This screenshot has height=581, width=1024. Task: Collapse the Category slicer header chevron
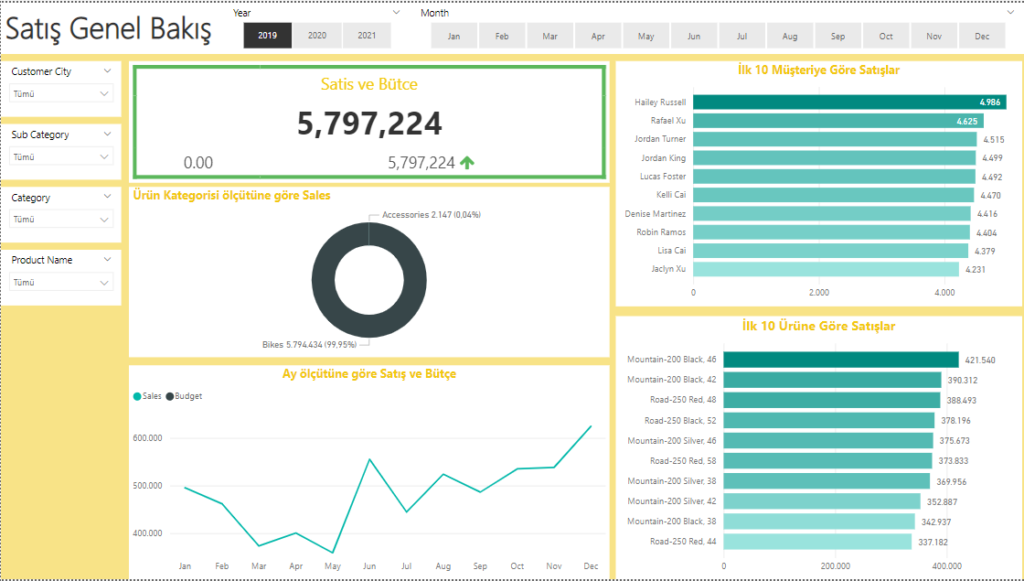tap(107, 198)
